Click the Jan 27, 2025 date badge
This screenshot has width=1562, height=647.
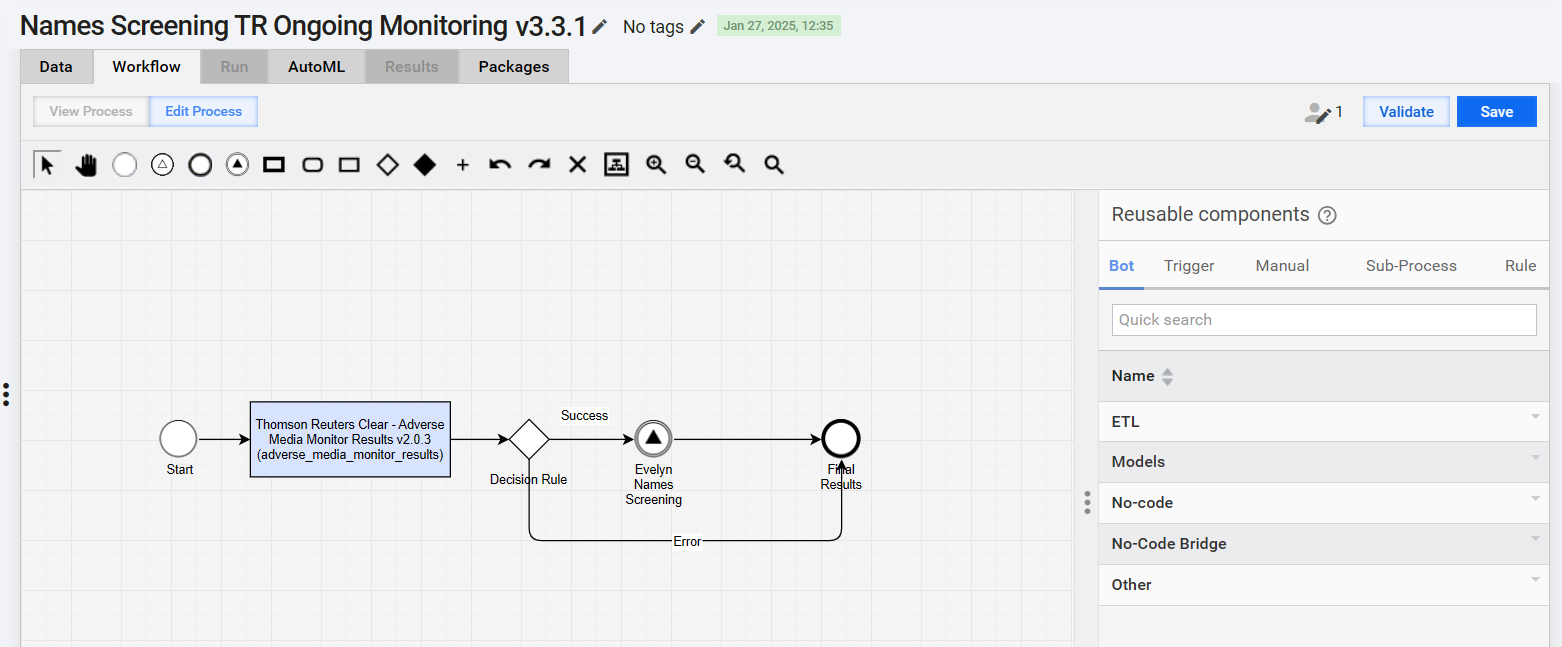tap(779, 26)
